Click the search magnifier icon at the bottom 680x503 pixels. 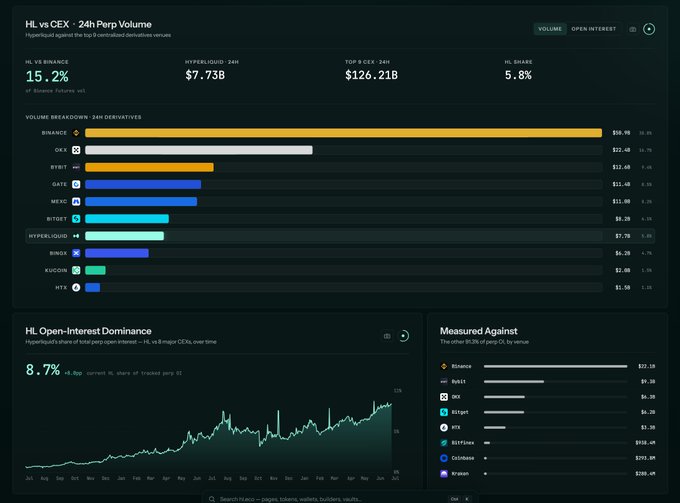click(x=212, y=499)
